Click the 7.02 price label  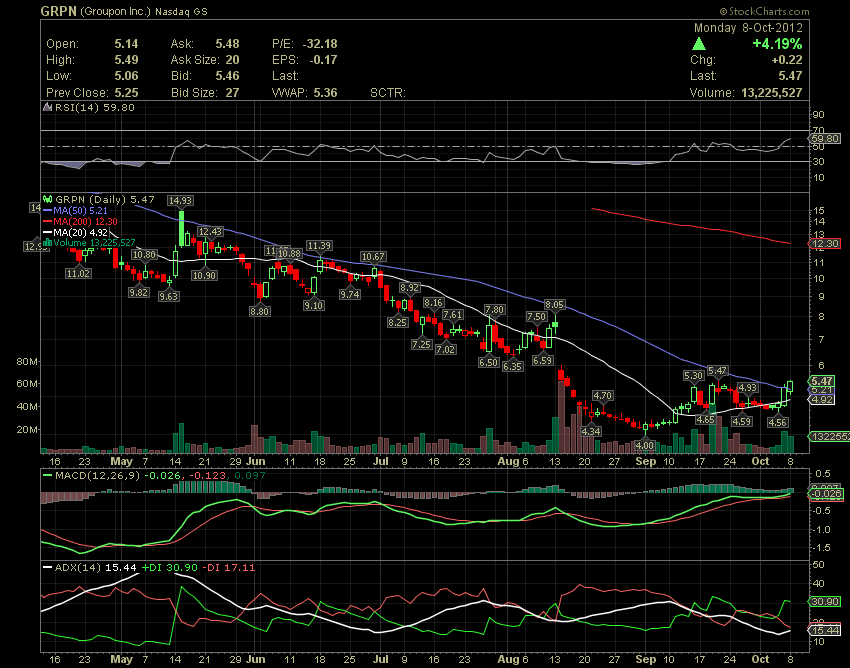click(x=446, y=350)
